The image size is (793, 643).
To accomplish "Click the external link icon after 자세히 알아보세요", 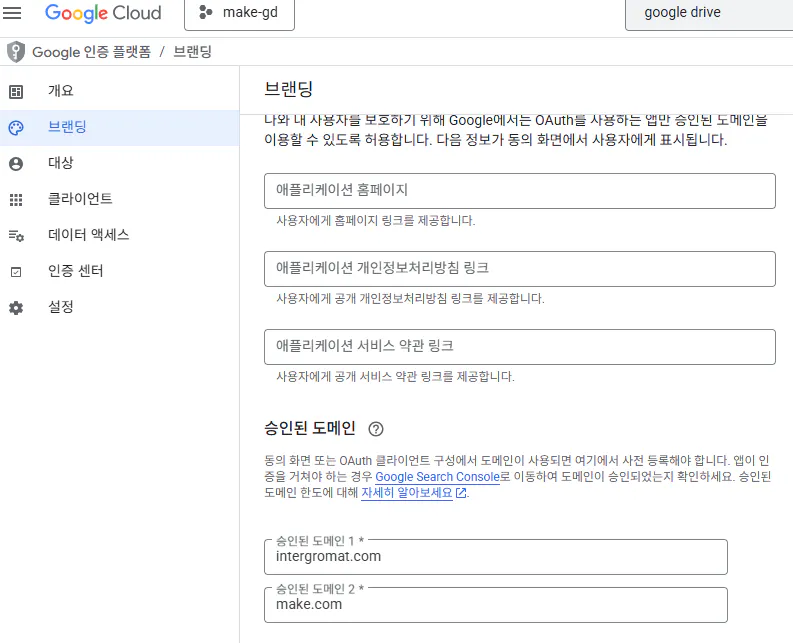I will coord(461,493).
